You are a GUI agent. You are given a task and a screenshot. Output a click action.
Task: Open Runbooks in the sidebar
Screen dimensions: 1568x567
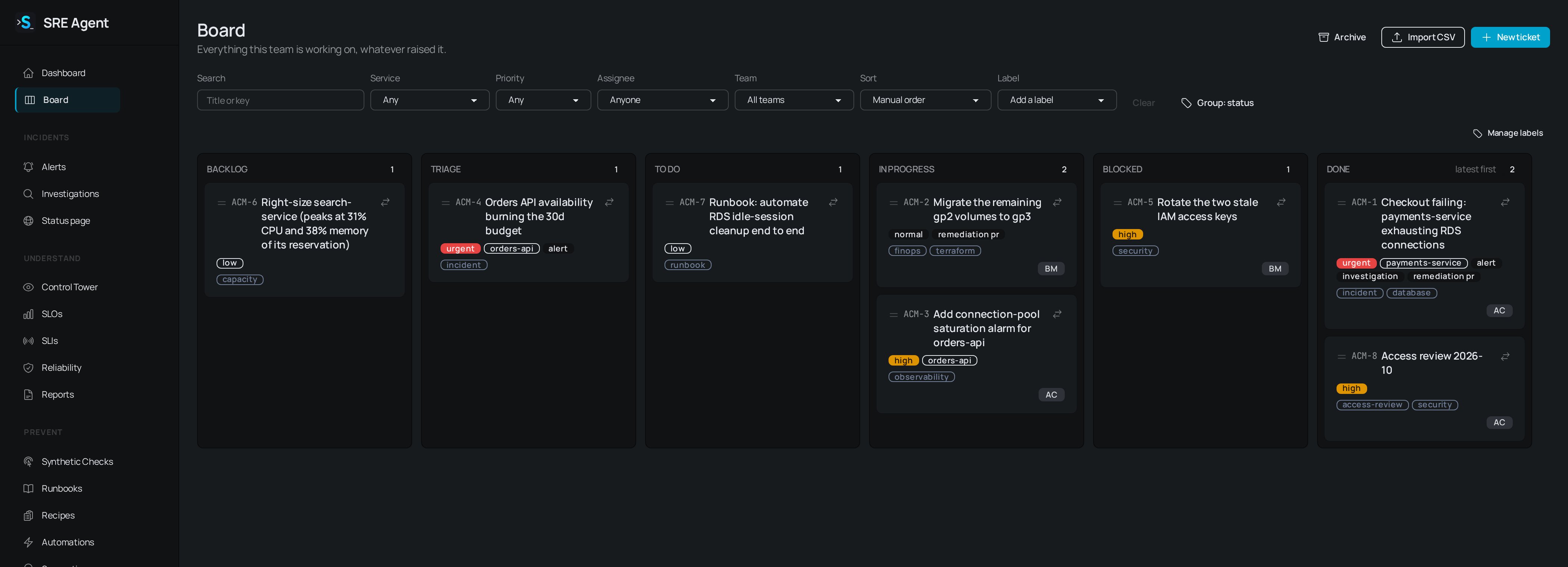click(x=67, y=489)
